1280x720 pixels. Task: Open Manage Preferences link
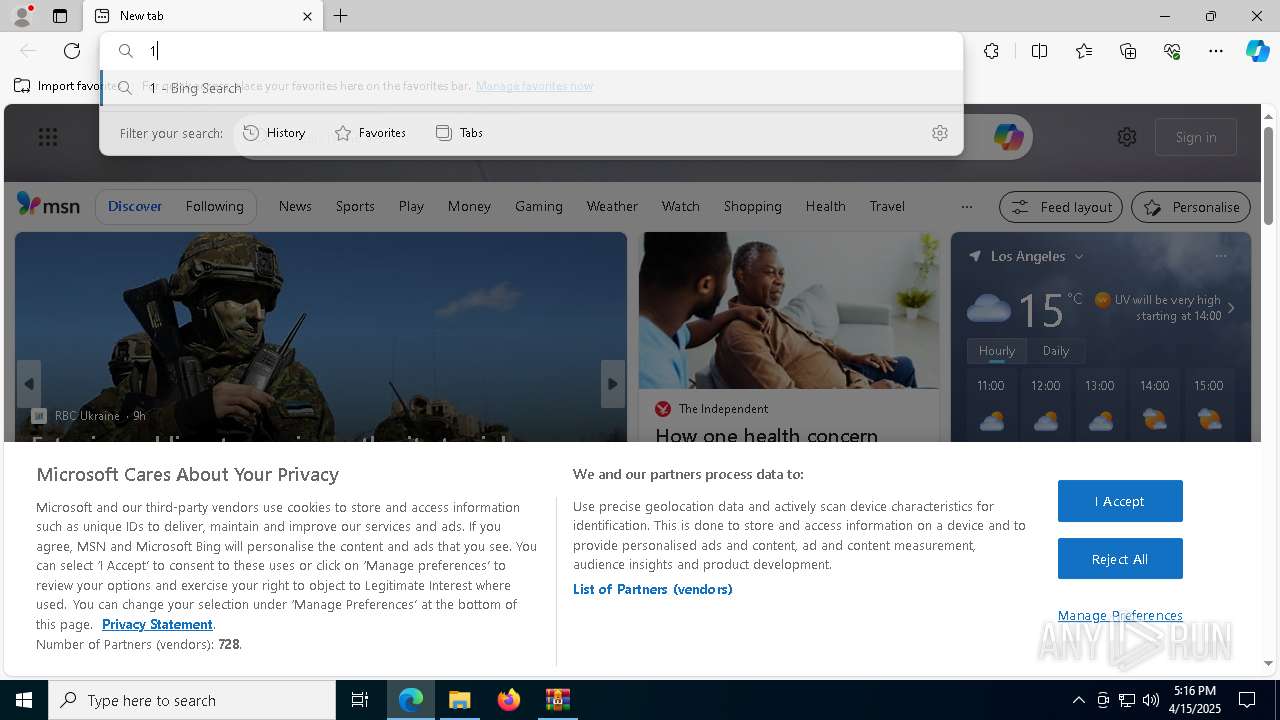click(1120, 615)
